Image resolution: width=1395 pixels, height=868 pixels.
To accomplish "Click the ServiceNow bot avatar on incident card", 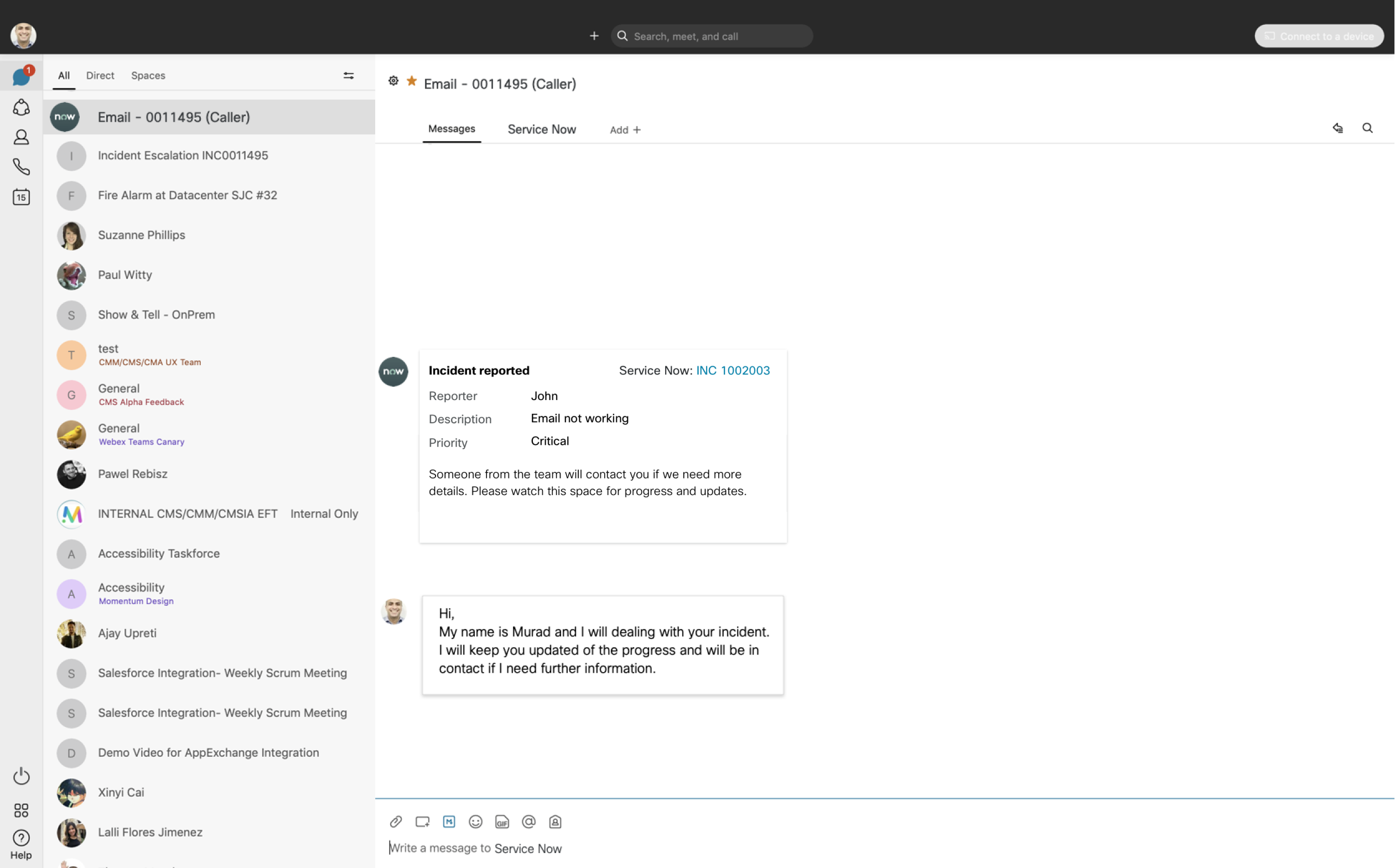I will [x=393, y=372].
